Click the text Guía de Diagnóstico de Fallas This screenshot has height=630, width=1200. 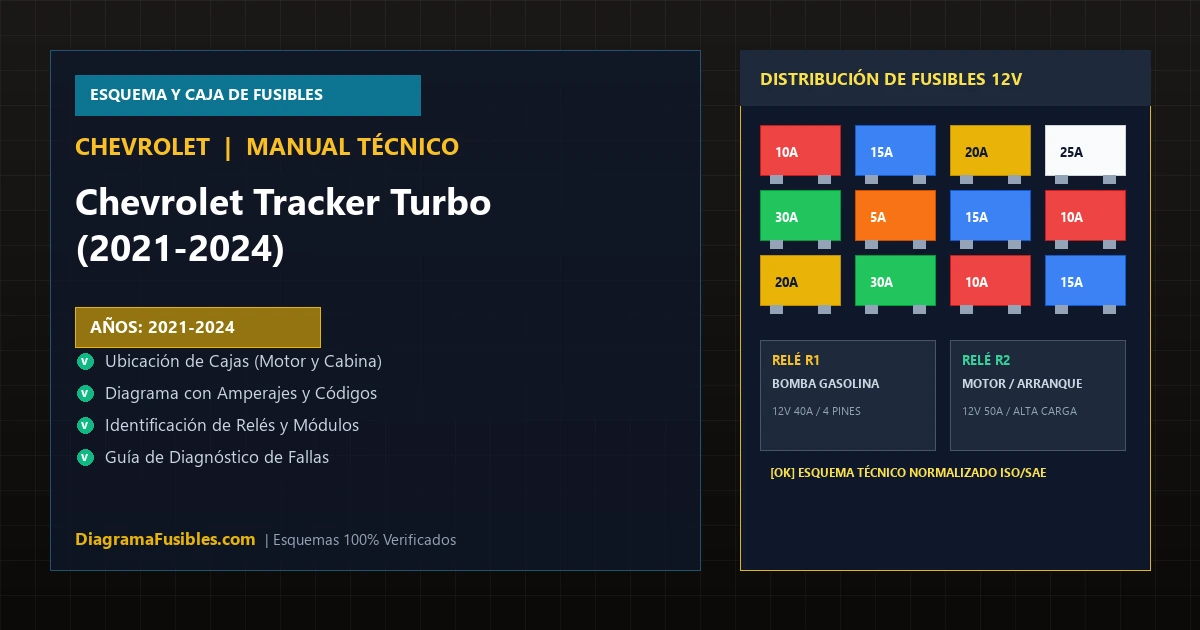[217, 457]
